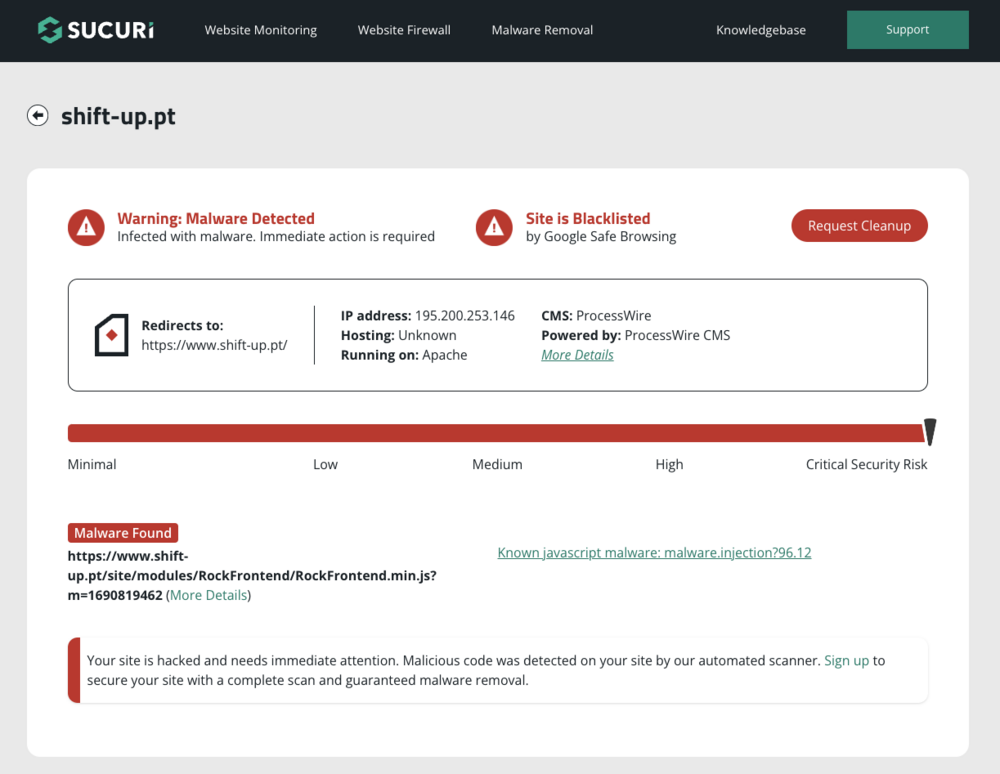Click the RockFrontend.min.js infected URL text
Viewport: 1000px width, 774px height.
tap(250, 575)
